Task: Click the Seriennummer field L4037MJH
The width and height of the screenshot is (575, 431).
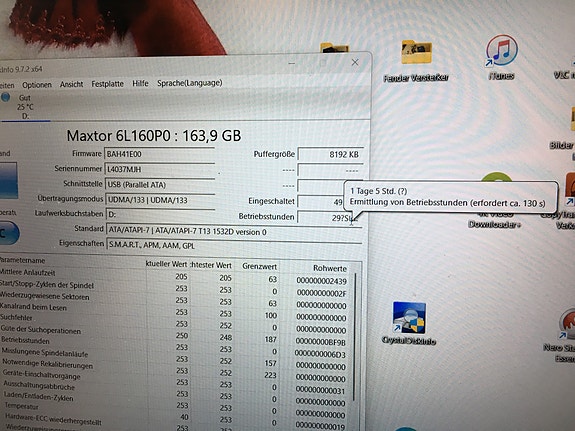Action: pyautogui.click(x=160, y=169)
